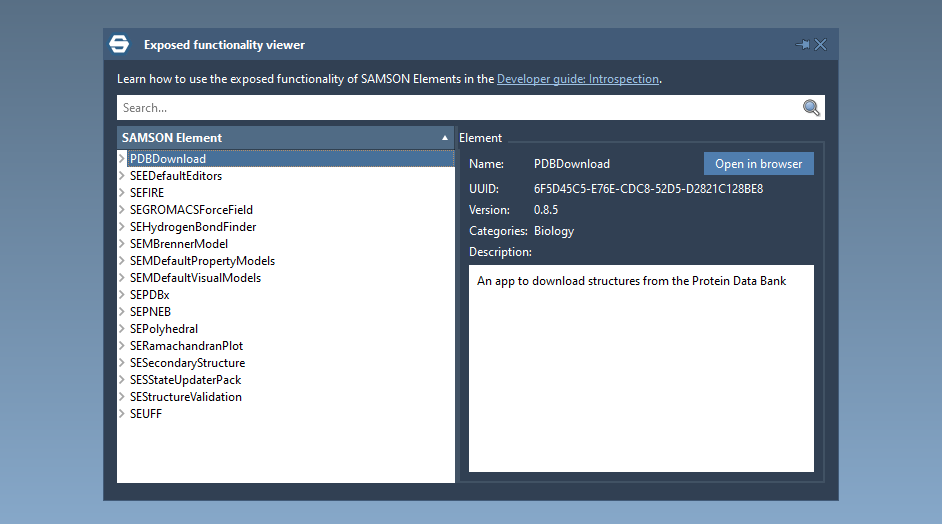Click the pin icon in title bar
Viewport: 942px width, 524px height.
802,45
